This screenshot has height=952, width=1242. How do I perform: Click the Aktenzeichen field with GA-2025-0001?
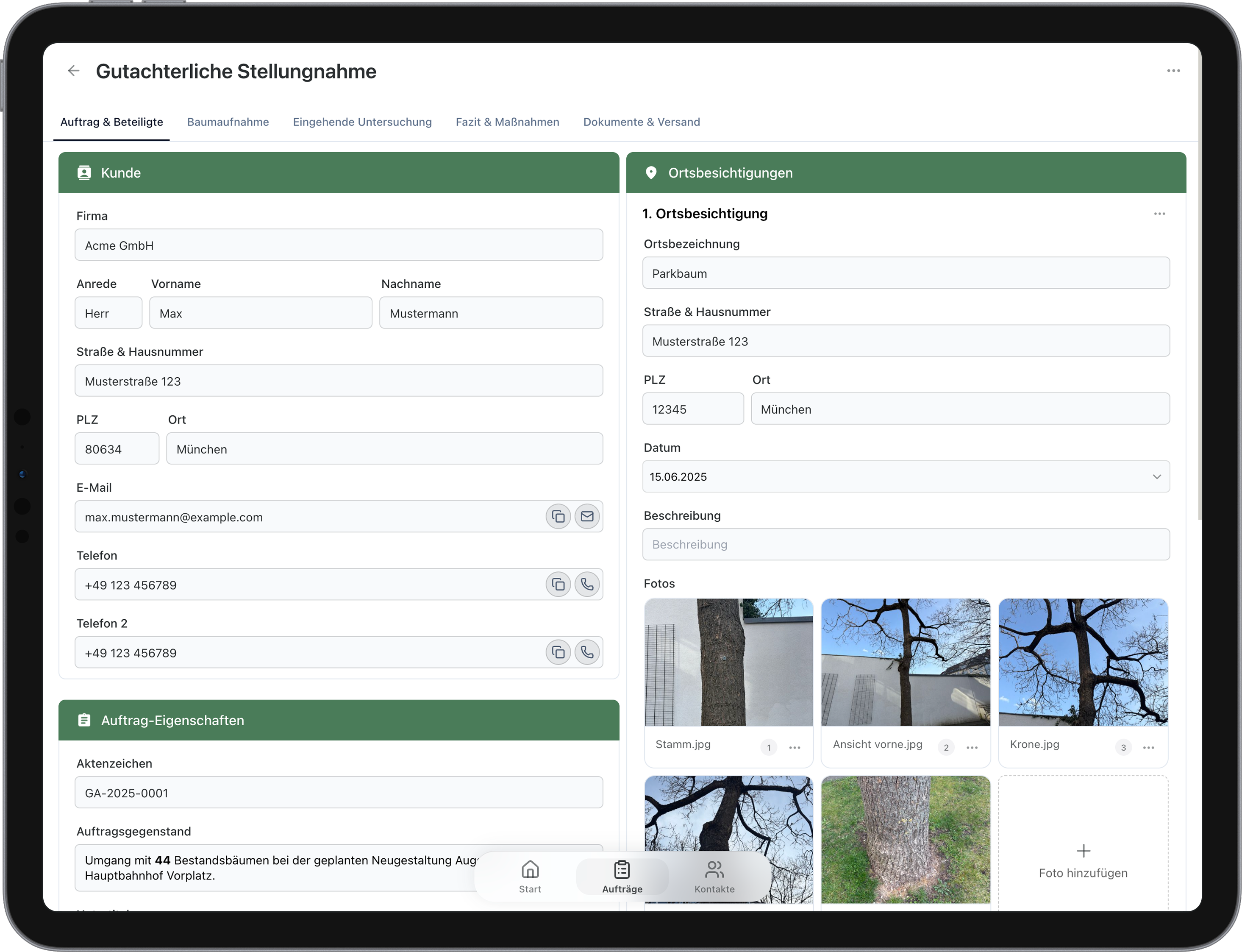point(338,793)
